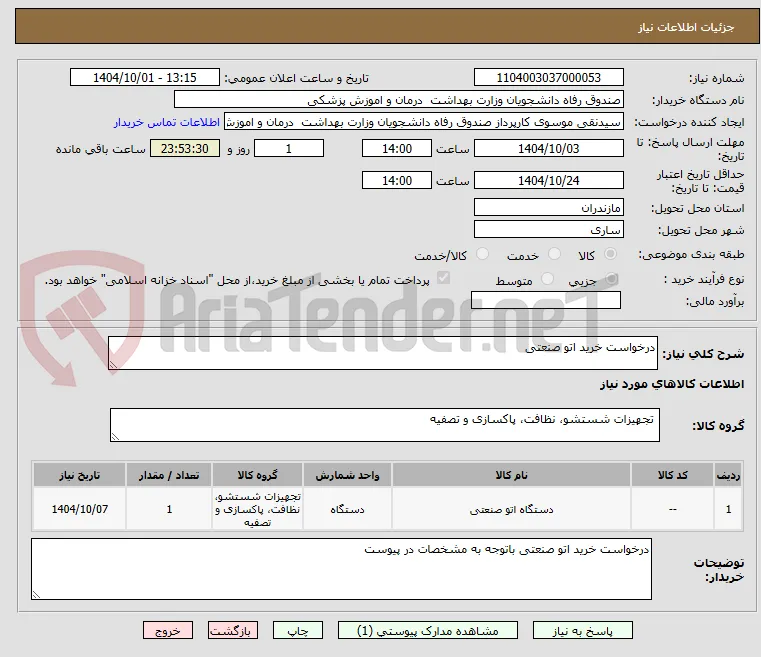Open مشاهده مدارک پیوستی (1) attachments
Viewport: 761px width, 657px height.
[x=428, y=630]
